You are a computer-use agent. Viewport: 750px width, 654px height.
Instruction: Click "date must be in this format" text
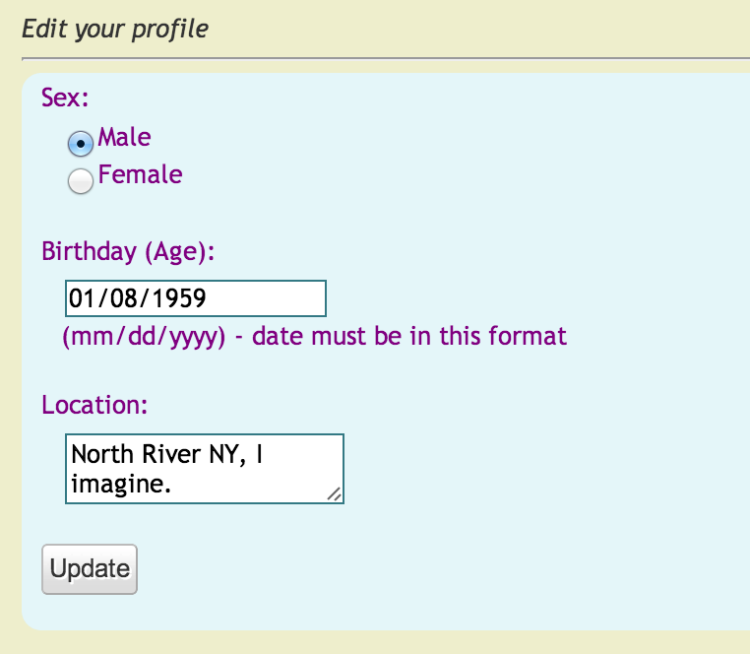(x=409, y=336)
